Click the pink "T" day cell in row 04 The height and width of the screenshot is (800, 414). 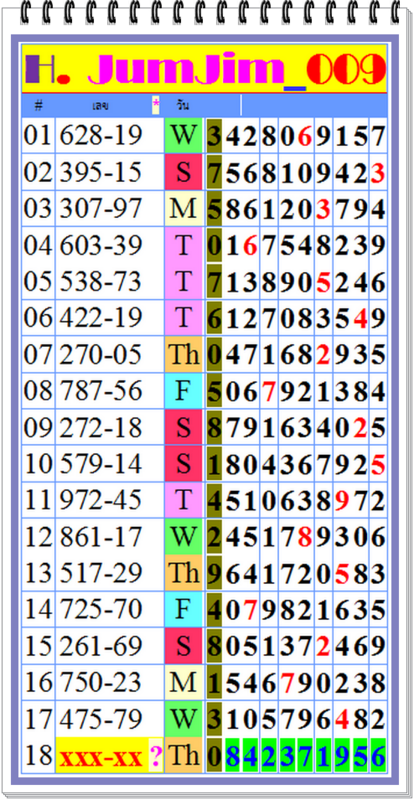click(183, 245)
